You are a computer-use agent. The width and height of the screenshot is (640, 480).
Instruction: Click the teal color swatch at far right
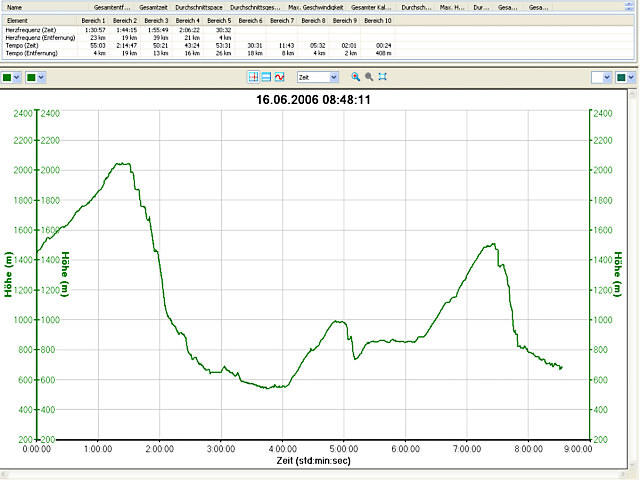point(623,77)
